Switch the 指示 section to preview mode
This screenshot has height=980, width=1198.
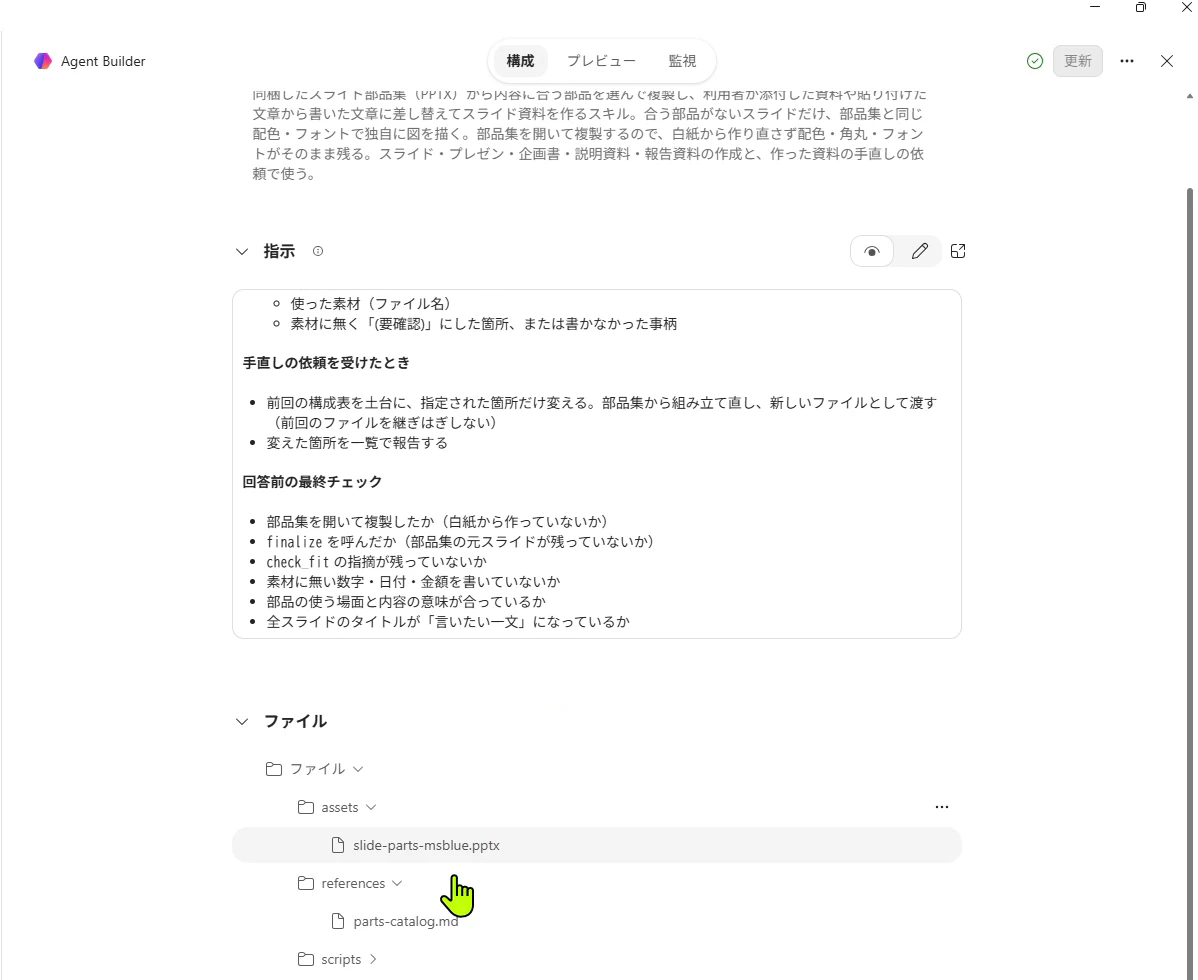click(872, 251)
